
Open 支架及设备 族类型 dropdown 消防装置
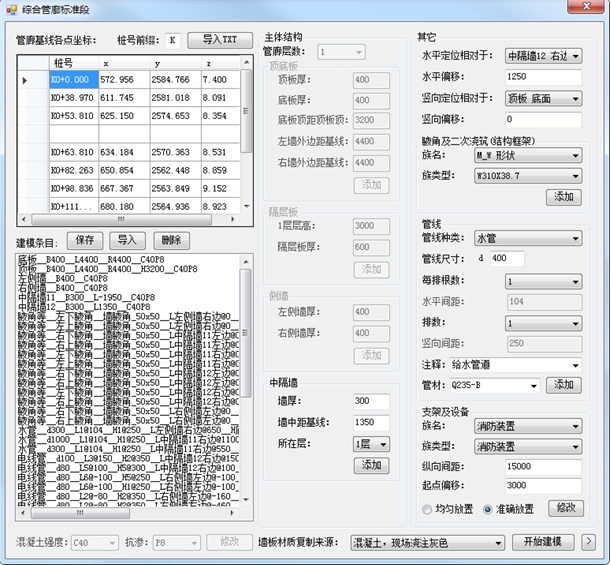pos(528,447)
